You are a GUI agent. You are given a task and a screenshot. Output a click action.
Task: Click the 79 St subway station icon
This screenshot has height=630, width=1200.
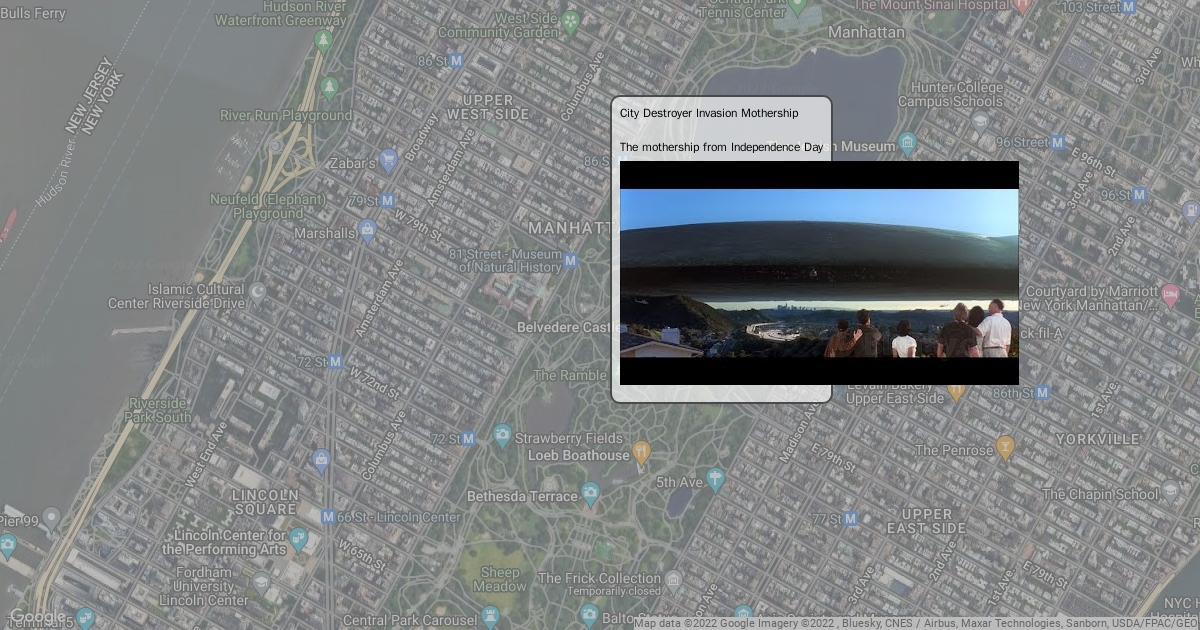coord(388,201)
